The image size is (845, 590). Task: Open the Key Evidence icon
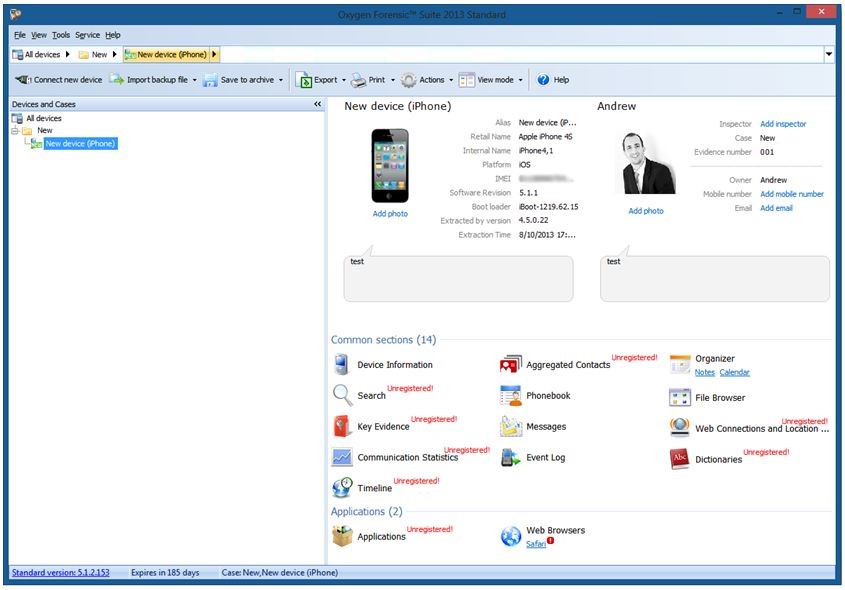(x=342, y=426)
